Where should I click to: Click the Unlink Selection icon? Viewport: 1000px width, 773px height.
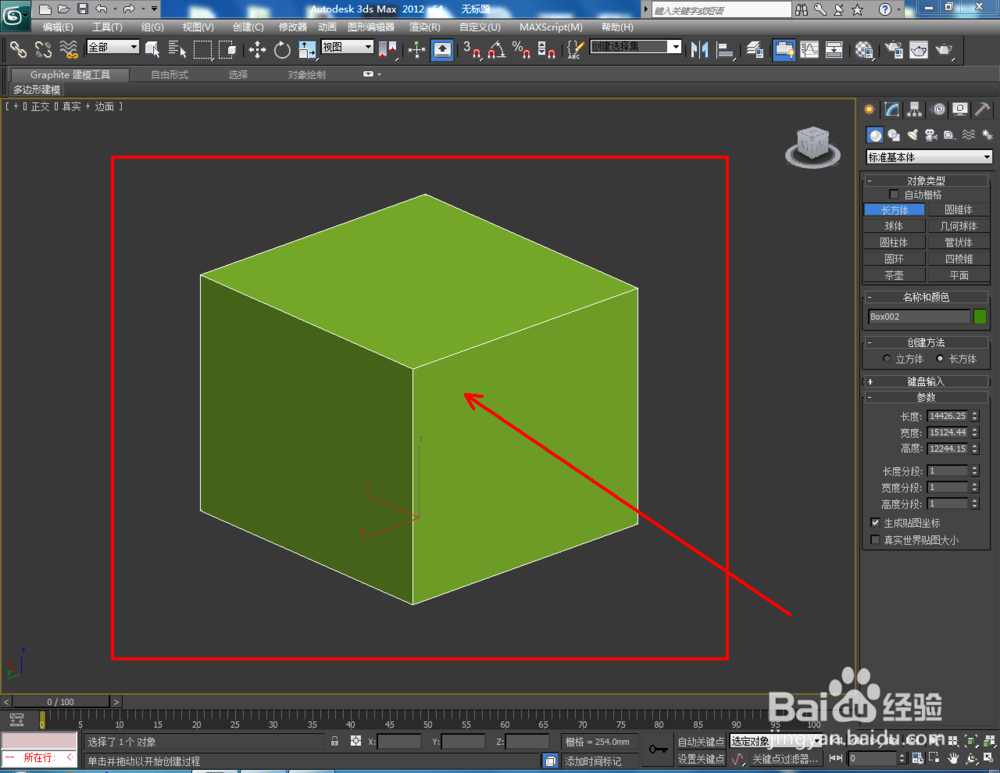[43, 50]
